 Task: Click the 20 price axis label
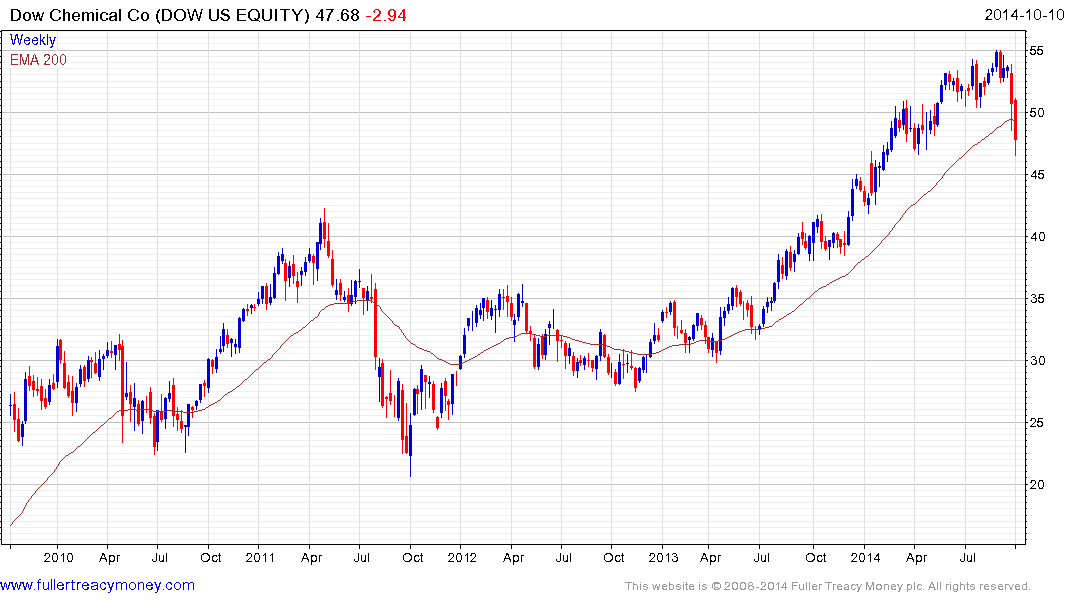[x=1036, y=485]
